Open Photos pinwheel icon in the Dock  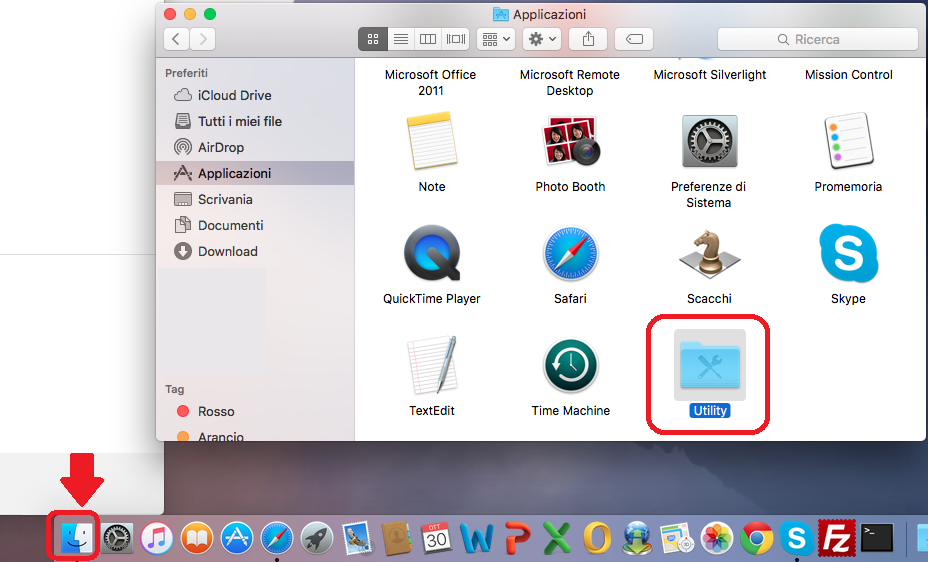717,538
